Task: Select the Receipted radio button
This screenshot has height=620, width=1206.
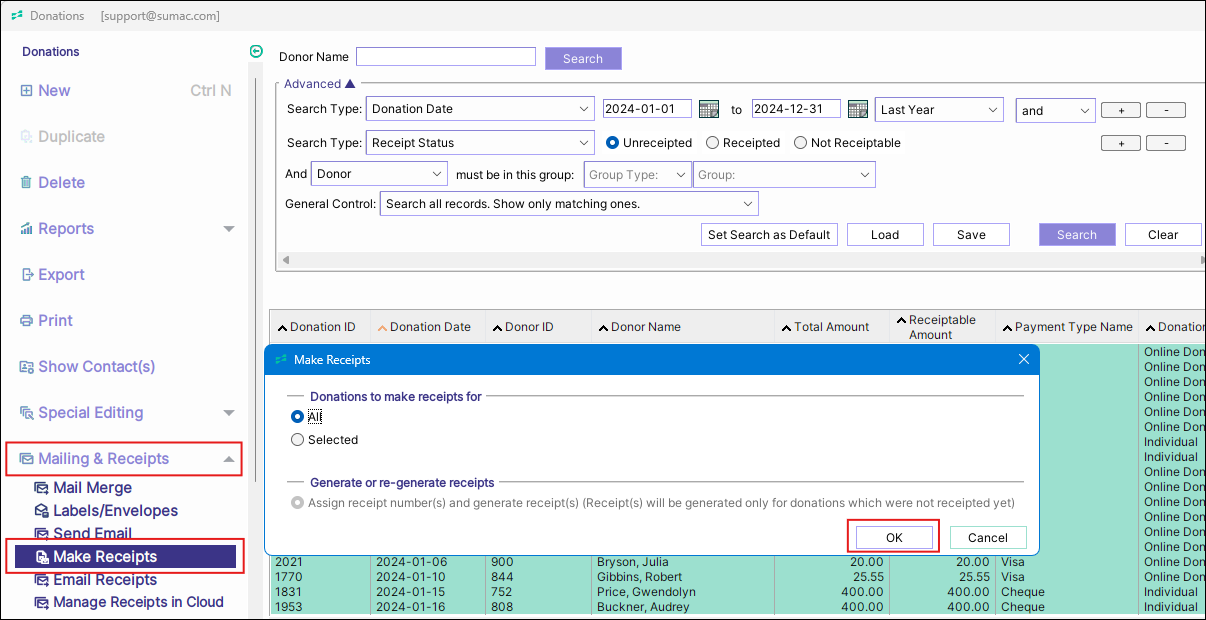Action: 712,143
